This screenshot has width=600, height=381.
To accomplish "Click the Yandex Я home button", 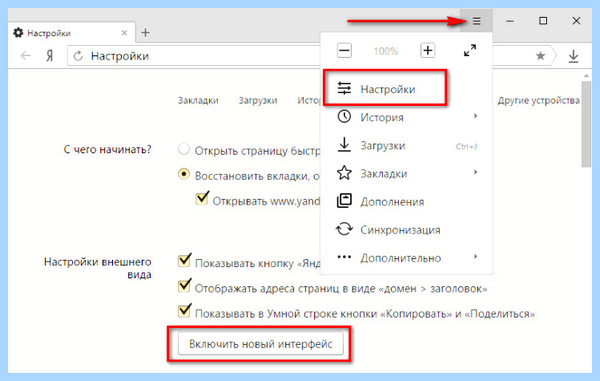I will [x=50, y=56].
